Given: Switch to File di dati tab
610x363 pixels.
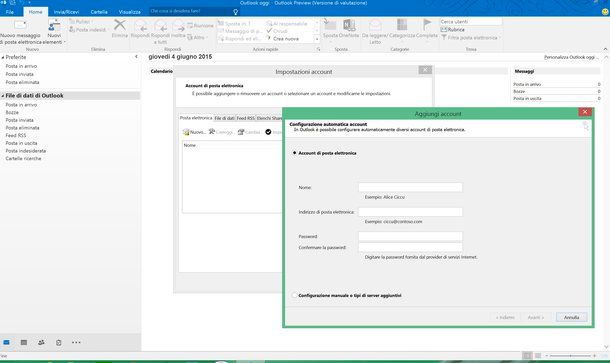Looking at the screenshot, I should tap(224, 118).
